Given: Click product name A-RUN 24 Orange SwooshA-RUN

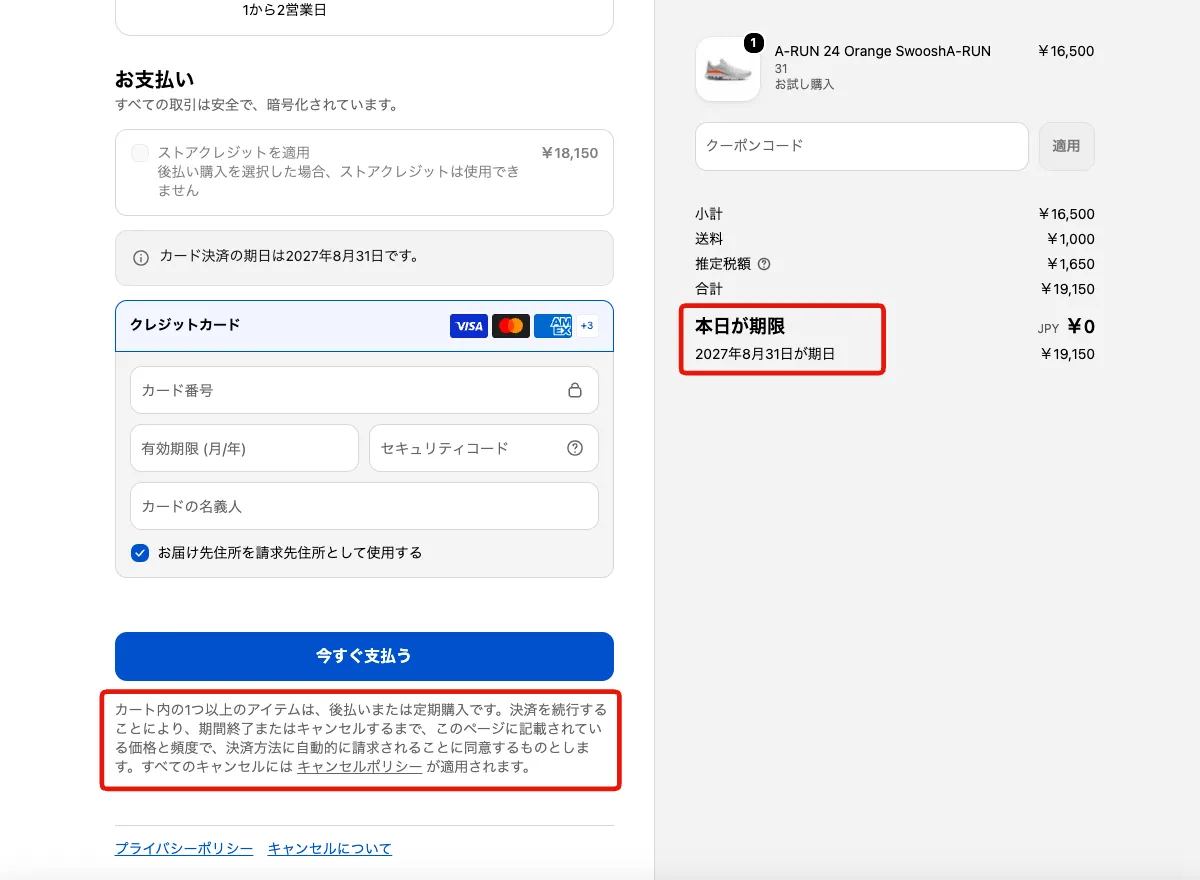Looking at the screenshot, I should 883,51.
